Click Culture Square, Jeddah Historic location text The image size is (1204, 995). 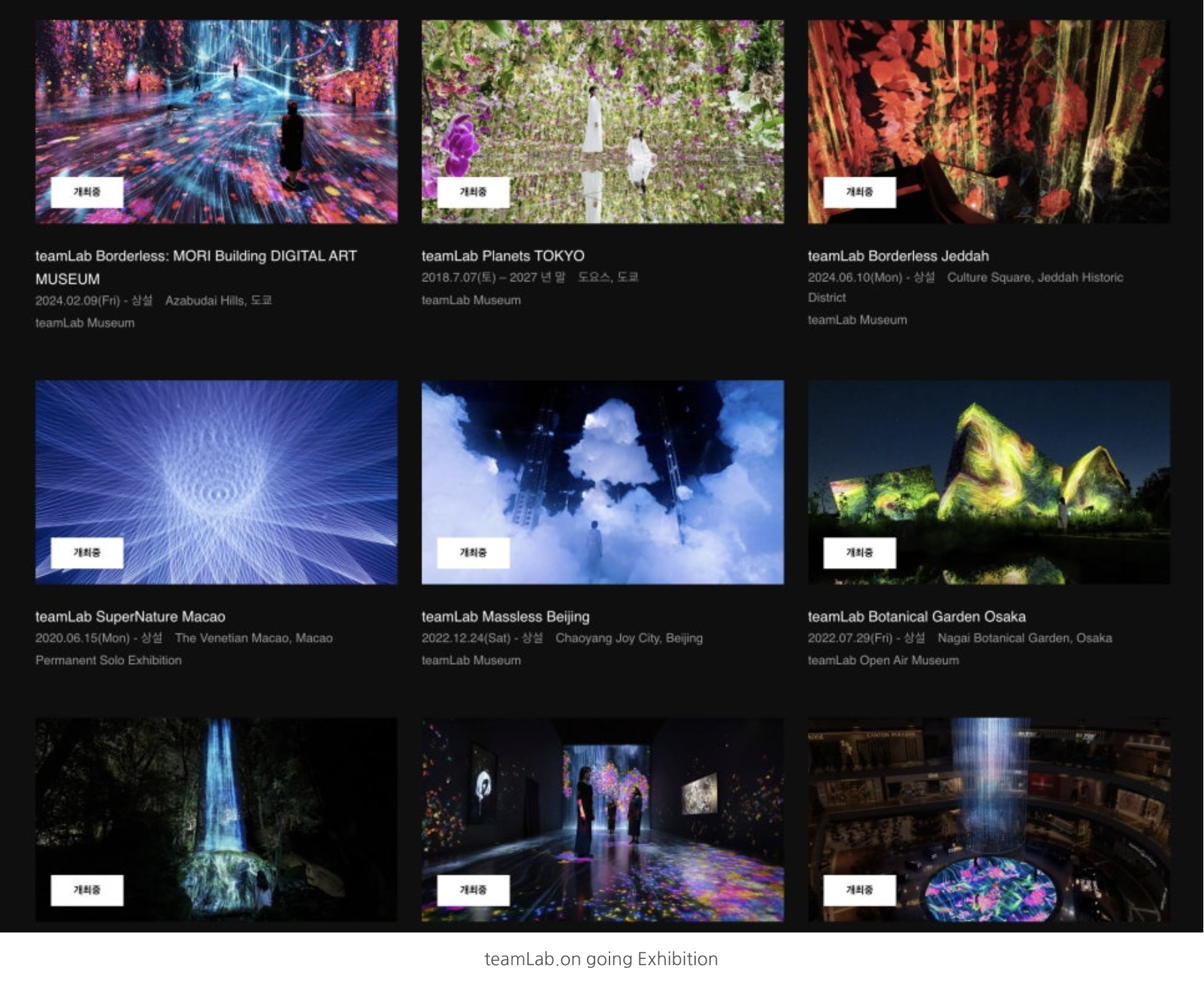(966, 287)
